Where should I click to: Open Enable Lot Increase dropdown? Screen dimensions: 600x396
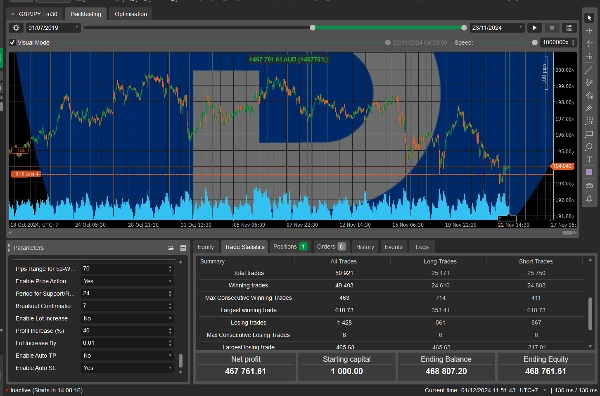tap(127, 318)
